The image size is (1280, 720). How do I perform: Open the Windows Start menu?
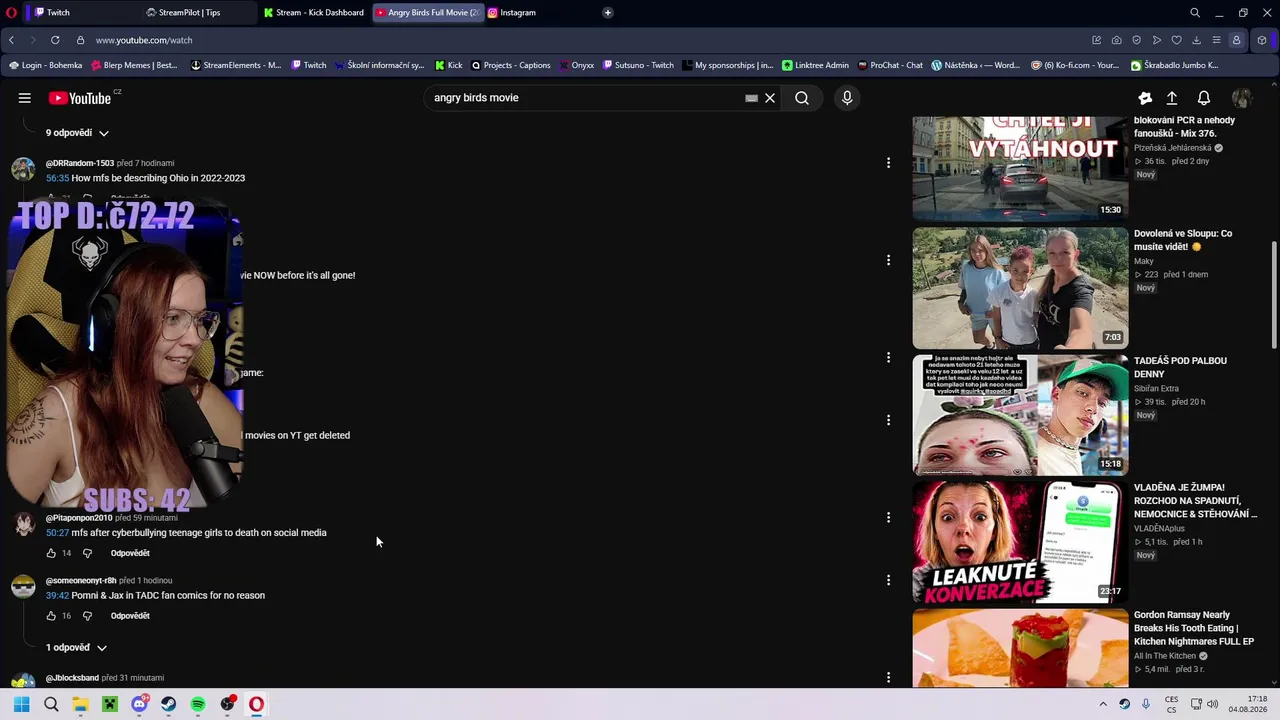point(21,704)
